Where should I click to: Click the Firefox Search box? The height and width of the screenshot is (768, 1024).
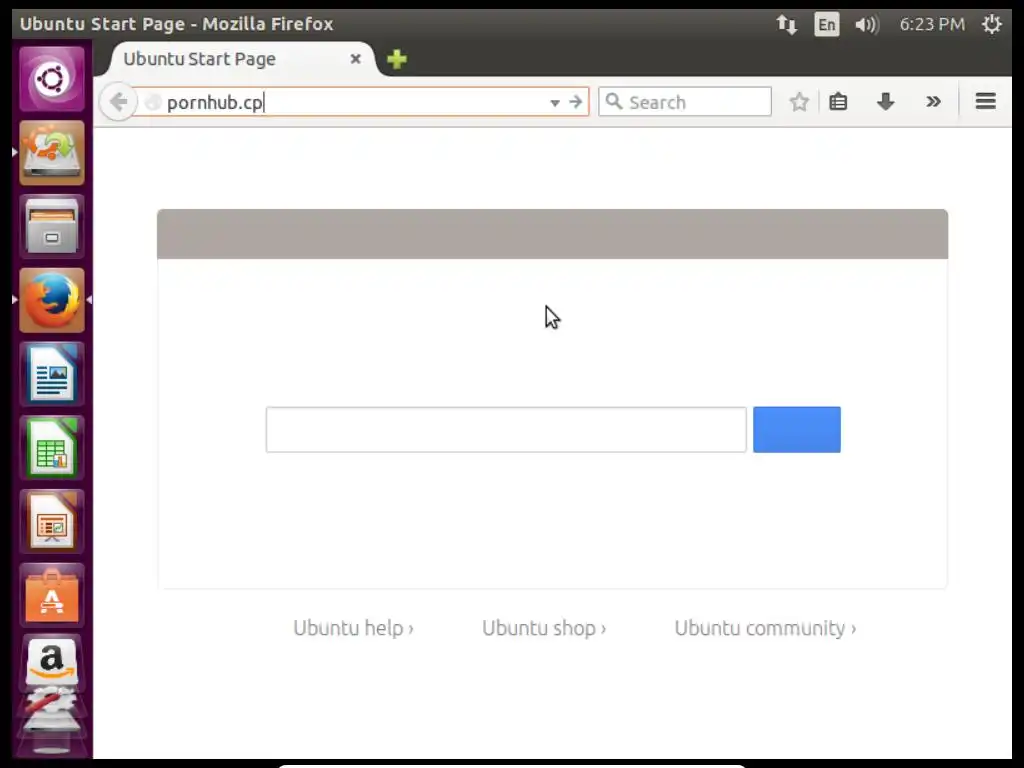click(685, 102)
